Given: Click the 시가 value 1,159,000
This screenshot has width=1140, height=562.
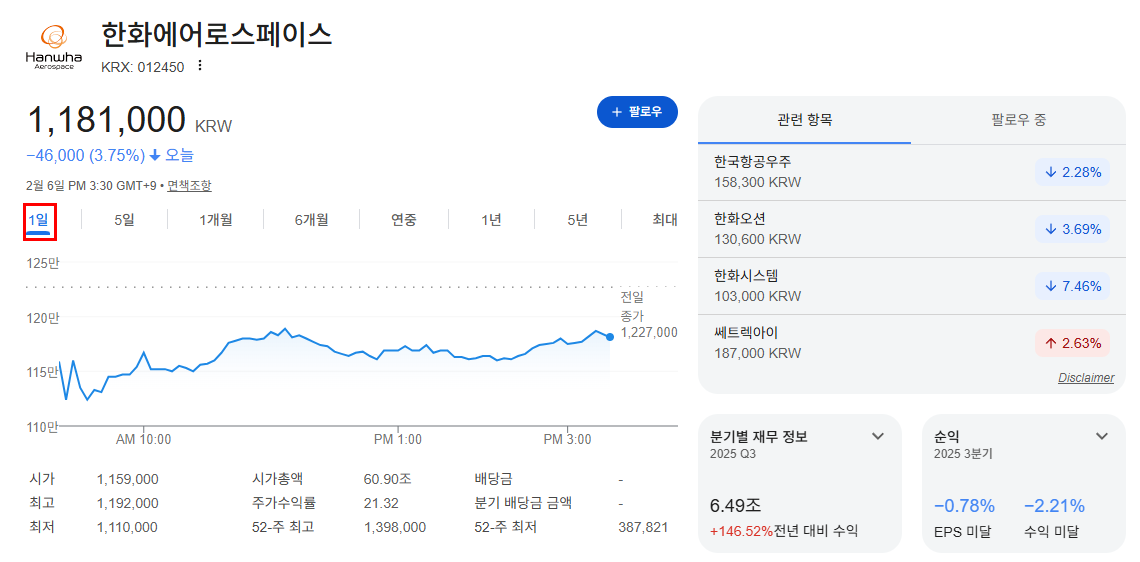Looking at the screenshot, I should point(127,479).
